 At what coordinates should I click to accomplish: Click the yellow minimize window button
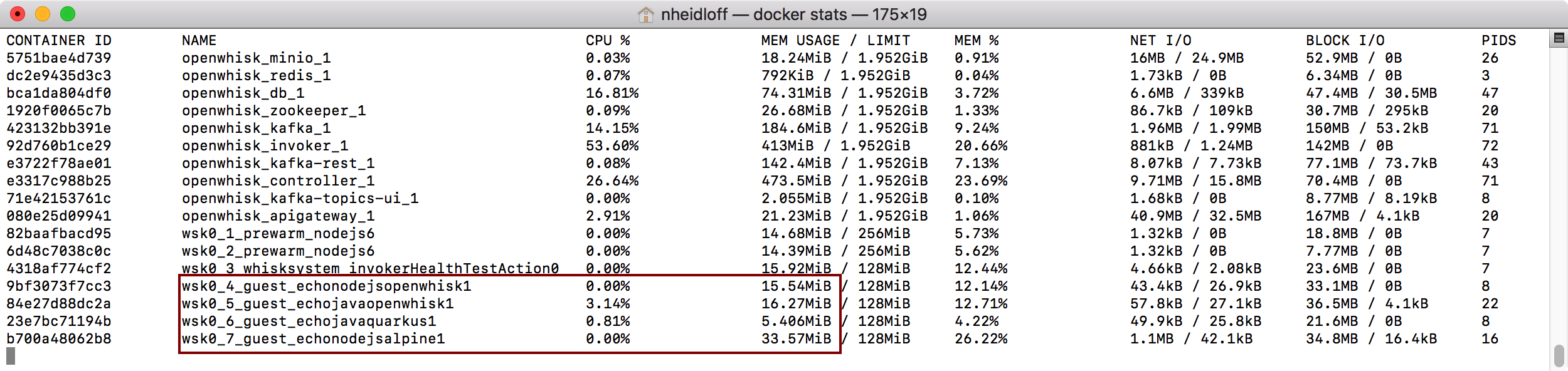[x=43, y=14]
